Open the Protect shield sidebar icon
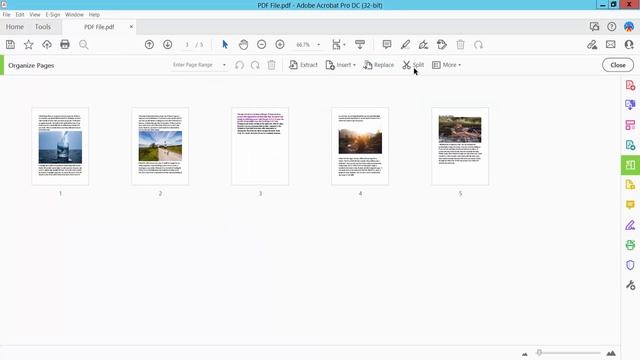This screenshot has height=360, width=640. [x=630, y=265]
